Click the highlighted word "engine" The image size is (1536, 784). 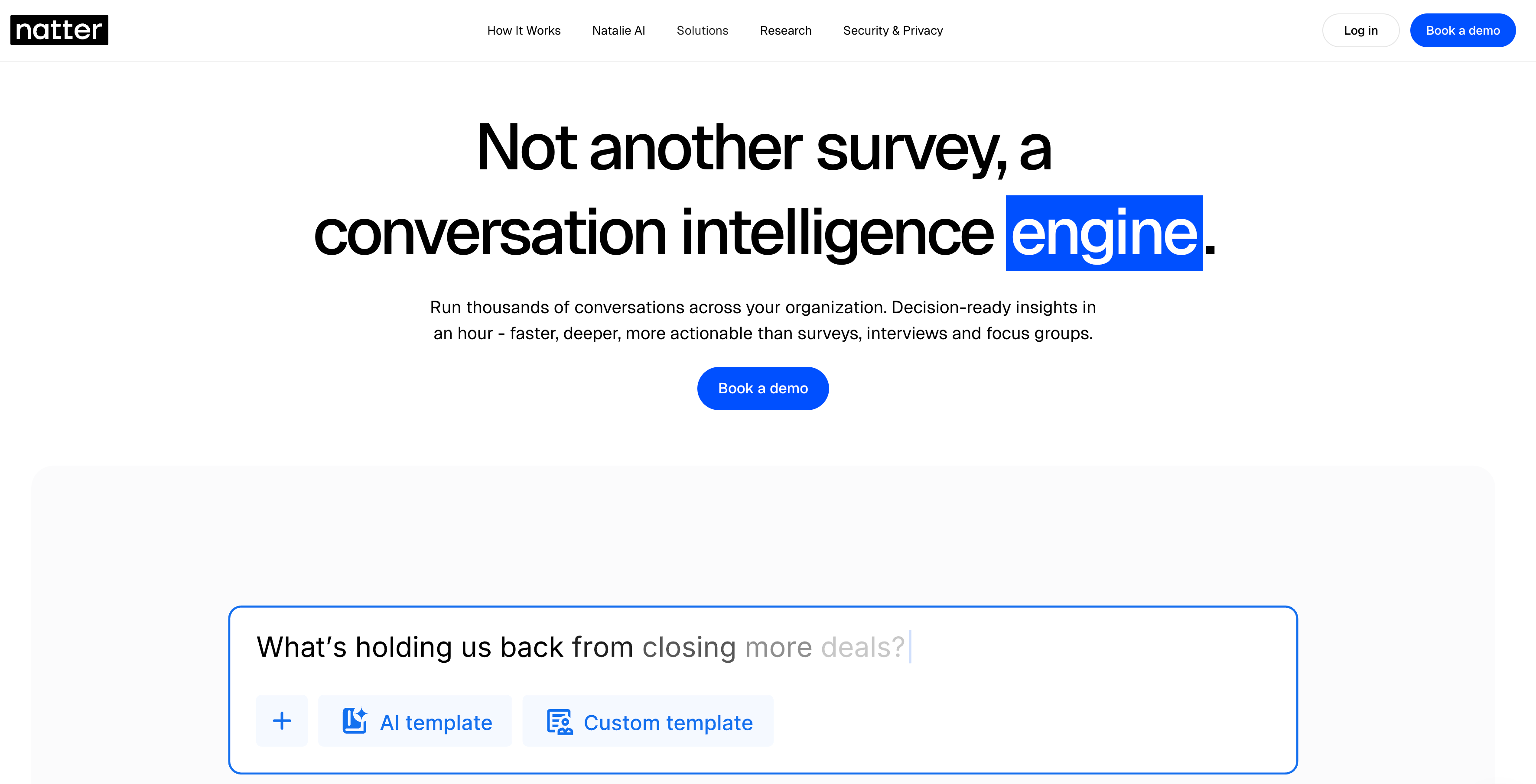coord(1104,233)
